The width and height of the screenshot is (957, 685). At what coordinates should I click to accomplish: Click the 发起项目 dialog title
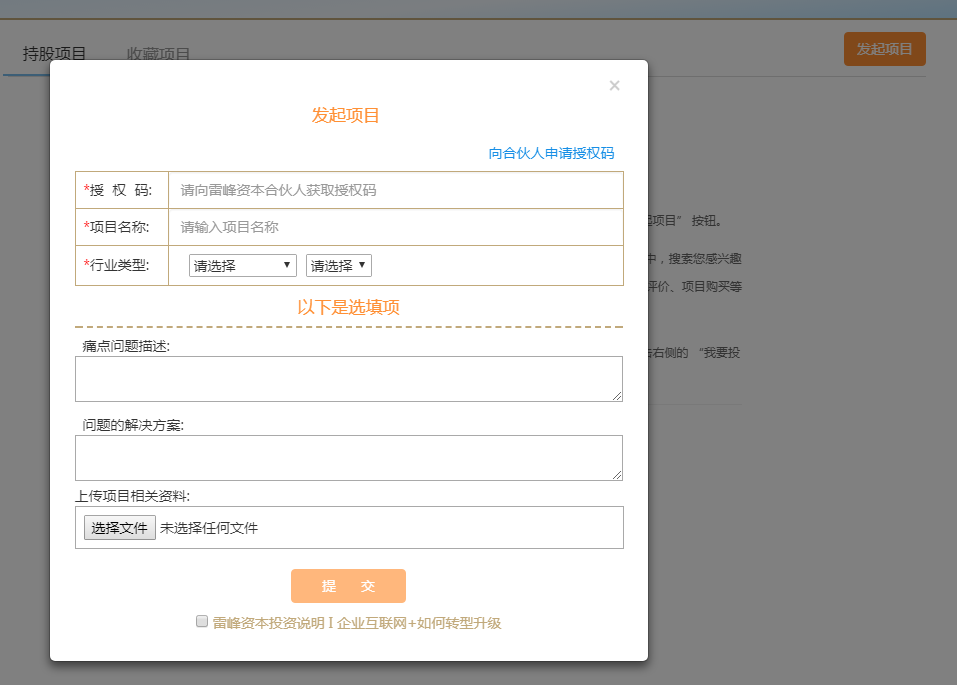pyautogui.click(x=345, y=115)
